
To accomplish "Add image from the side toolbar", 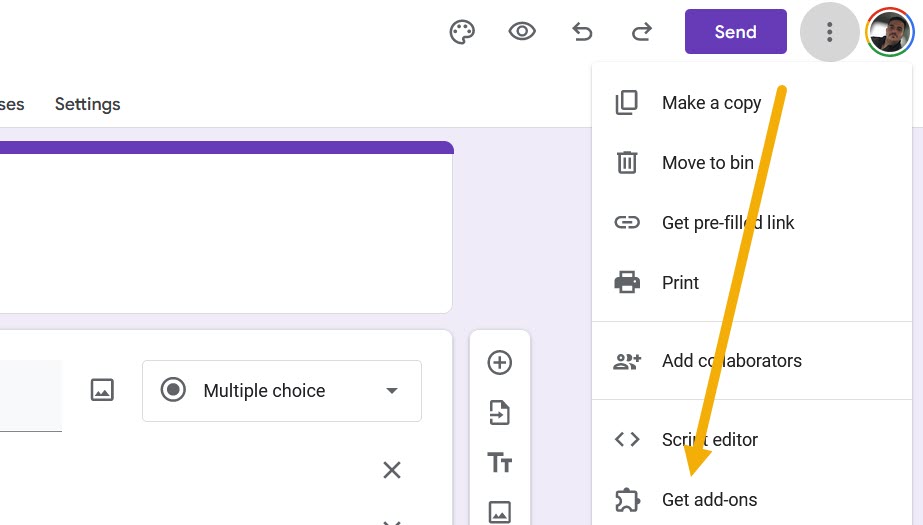I will tap(500, 512).
